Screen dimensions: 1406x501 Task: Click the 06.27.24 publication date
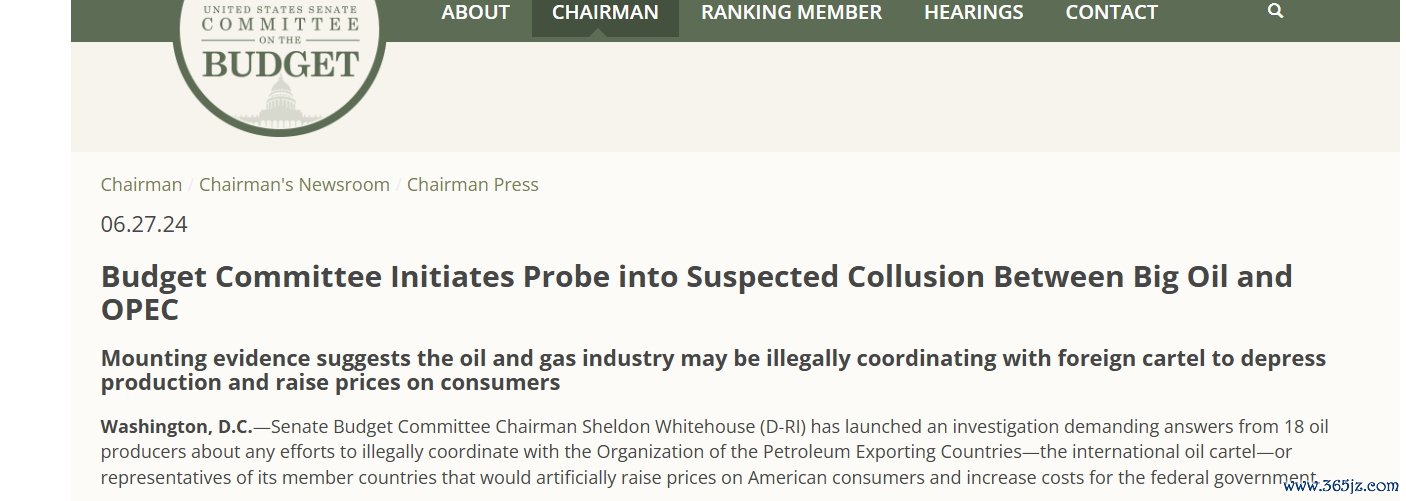click(x=144, y=224)
